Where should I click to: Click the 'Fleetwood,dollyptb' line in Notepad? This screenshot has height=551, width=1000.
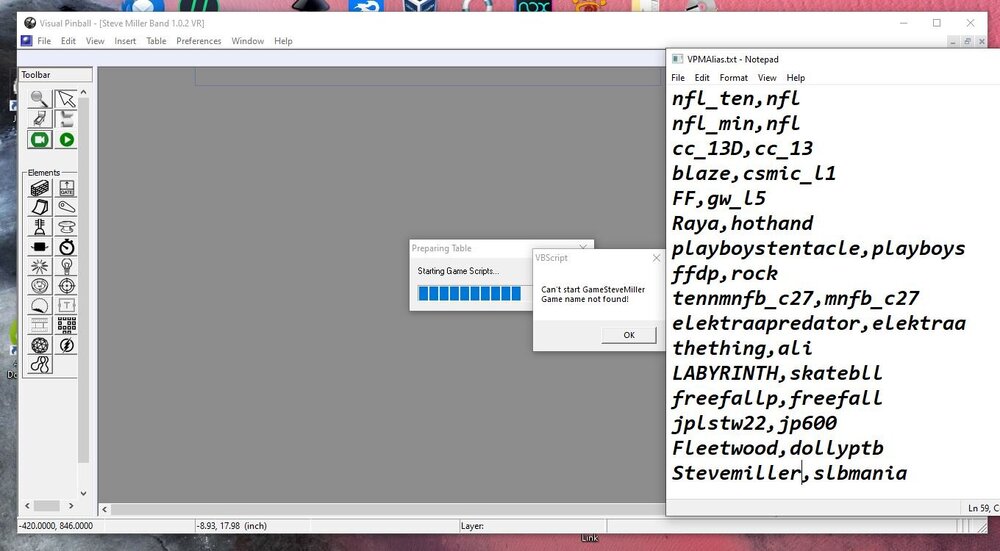pyautogui.click(x=777, y=448)
